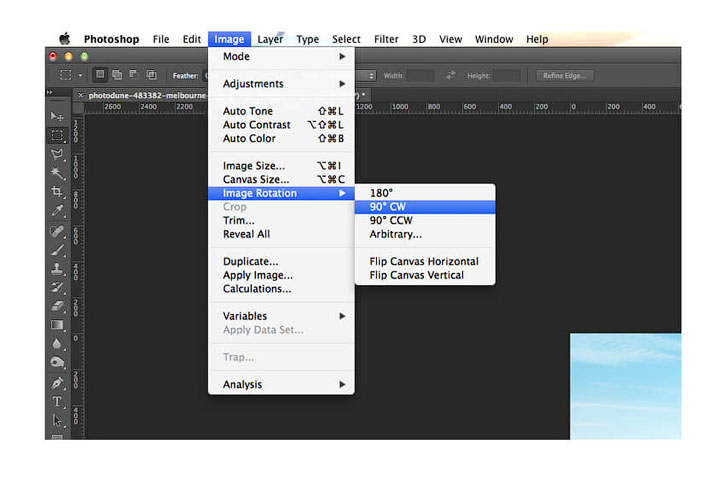The image size is (725, 479).
Task: Select the Eyedropper tool
Action: (57, 211)
